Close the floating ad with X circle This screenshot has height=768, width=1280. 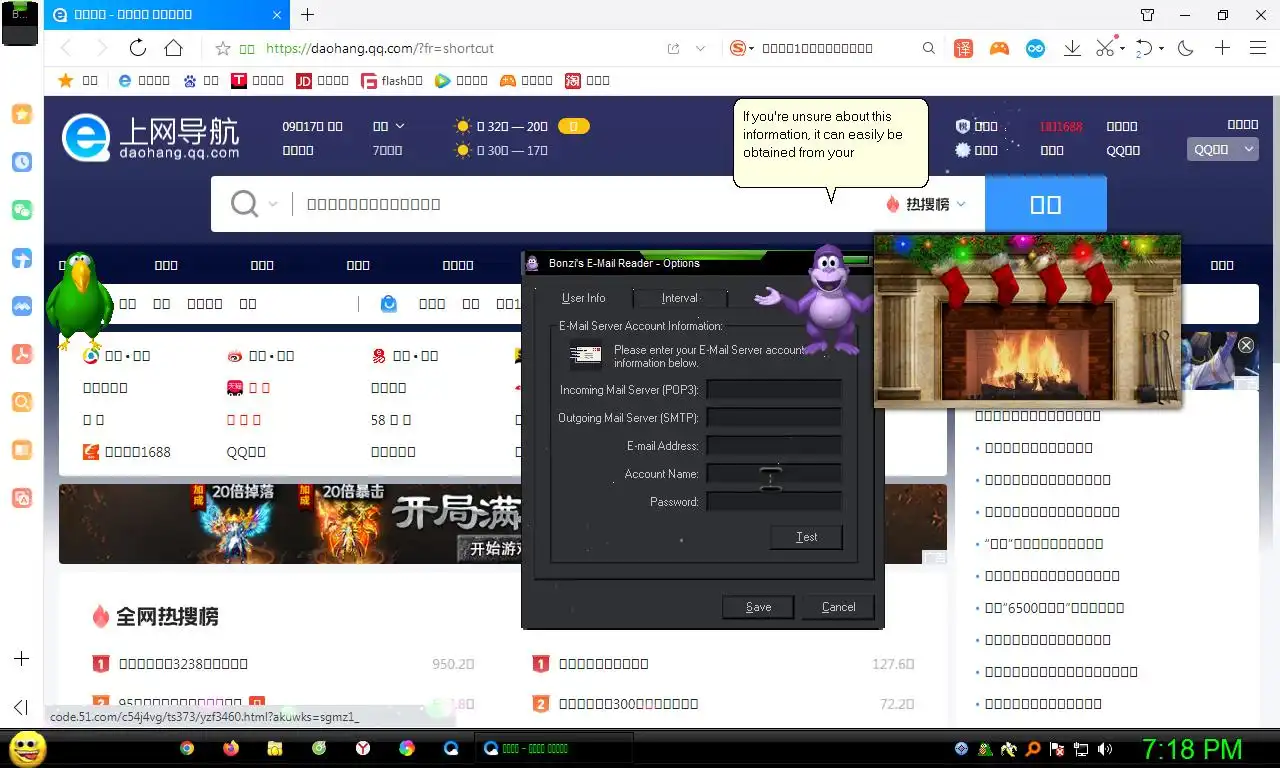point(1246,345)
